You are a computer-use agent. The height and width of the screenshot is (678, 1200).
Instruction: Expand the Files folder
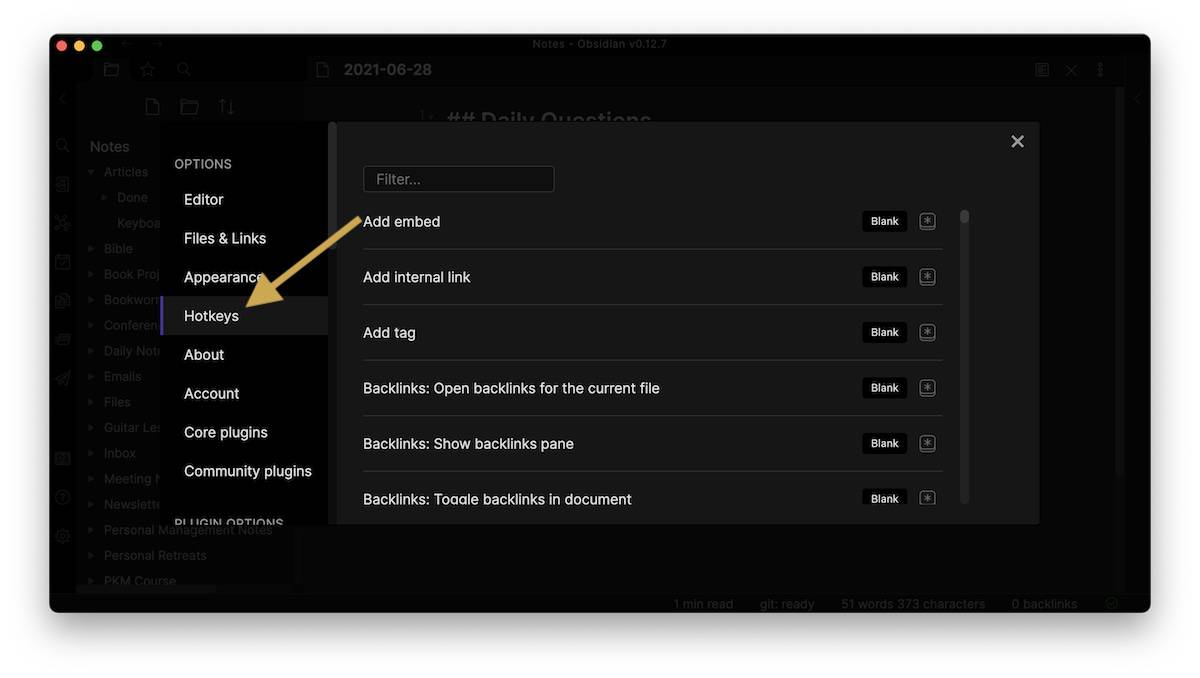point(92,402)
